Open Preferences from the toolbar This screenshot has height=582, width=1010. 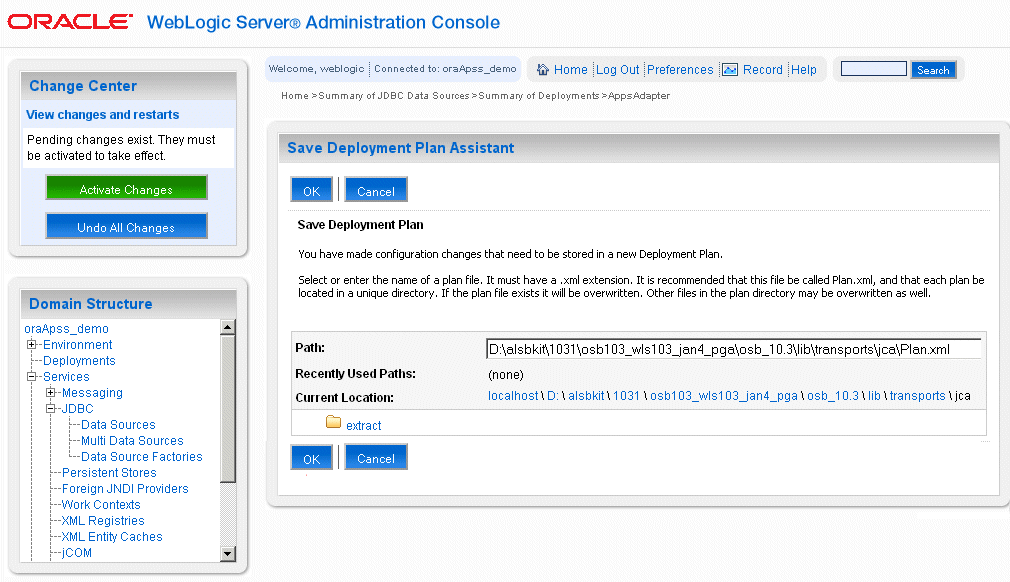680,70
